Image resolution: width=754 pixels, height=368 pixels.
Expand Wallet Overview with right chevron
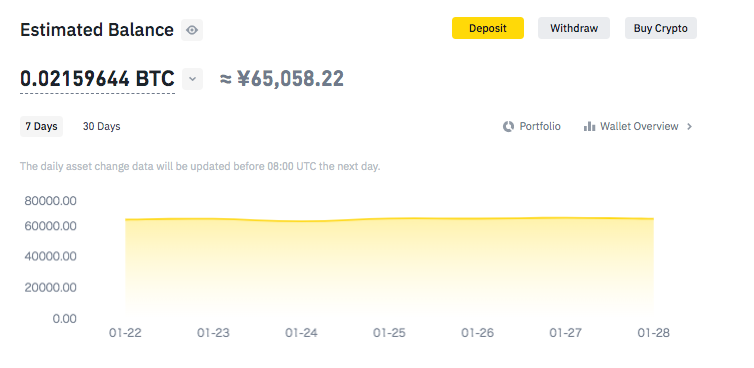tap(690, 127)
